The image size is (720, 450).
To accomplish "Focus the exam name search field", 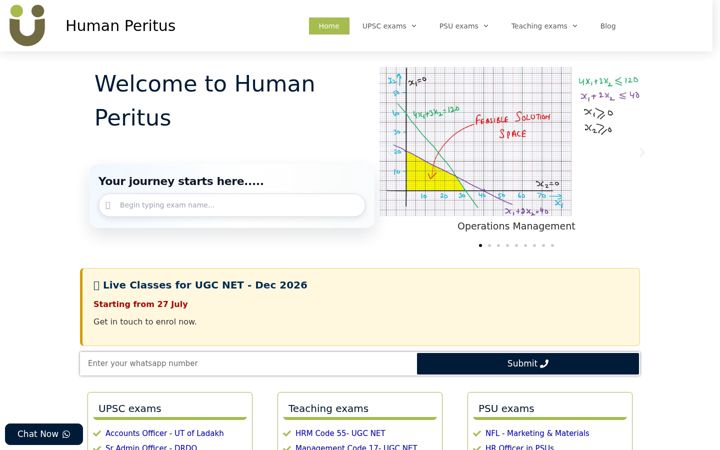I will tap(232, 205).
